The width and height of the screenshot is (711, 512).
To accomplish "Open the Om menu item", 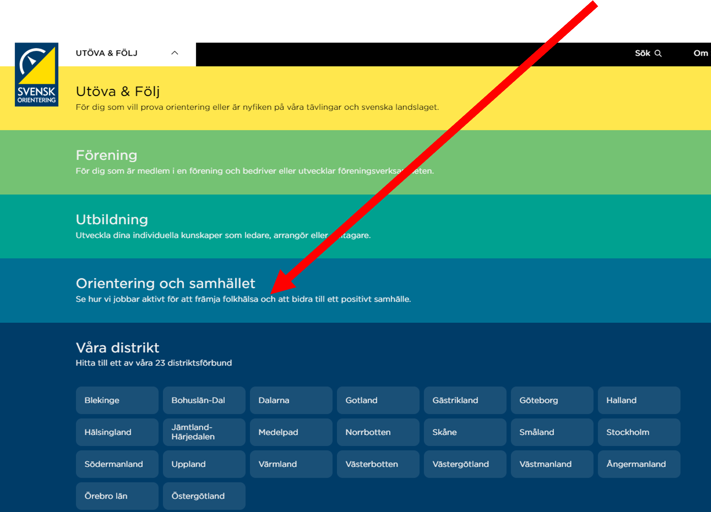I will [x=701, y=53].
